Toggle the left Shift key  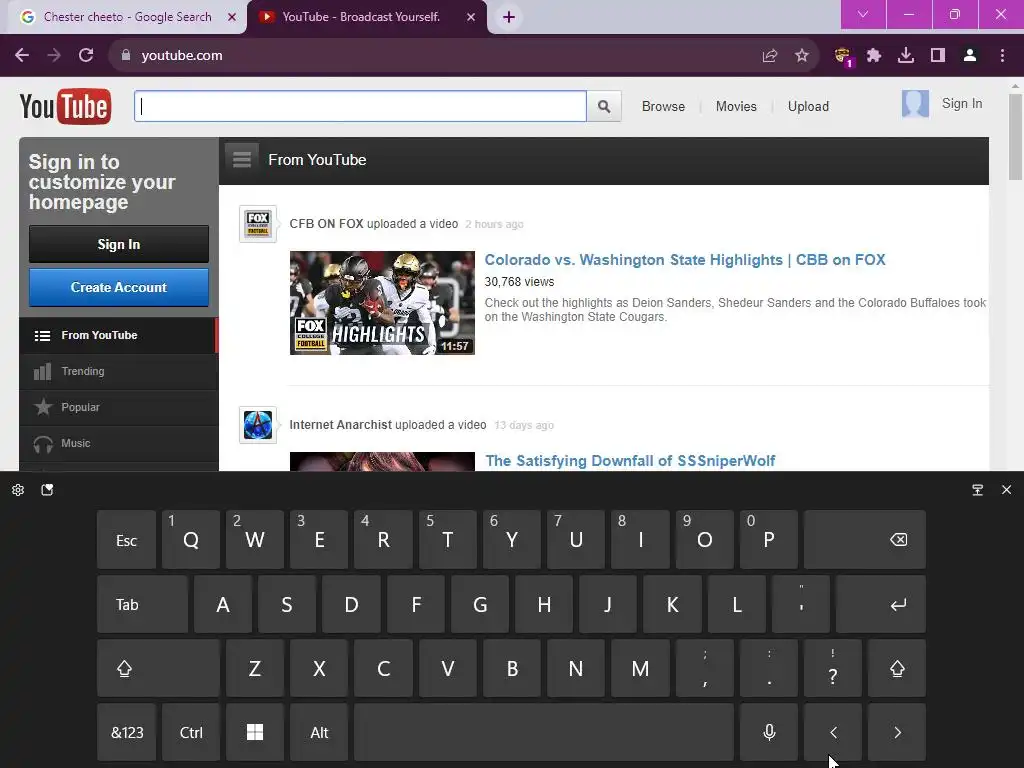point(158,668)
